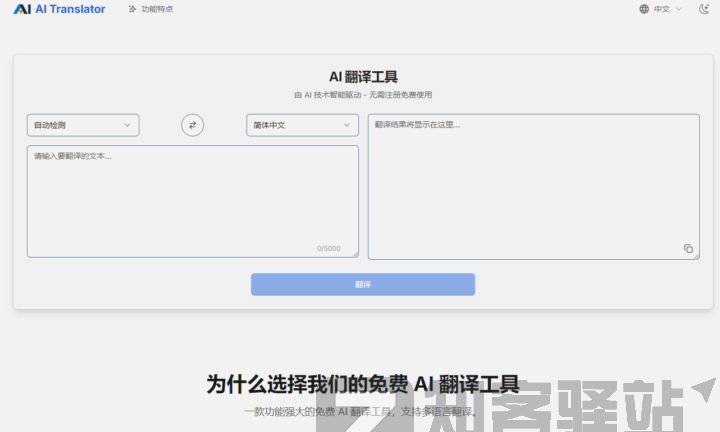This screenshot has height=432, width=720.
Task: Click the 0/5000 character counter
Action: tap(329, 248)
